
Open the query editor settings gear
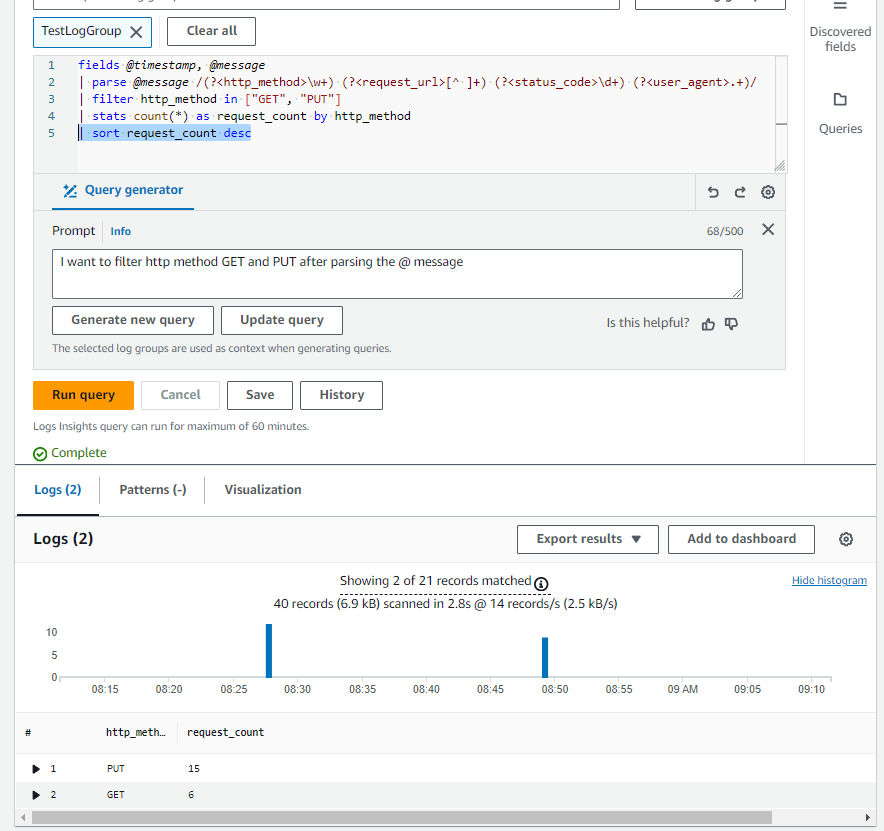[x=767, y=192]
